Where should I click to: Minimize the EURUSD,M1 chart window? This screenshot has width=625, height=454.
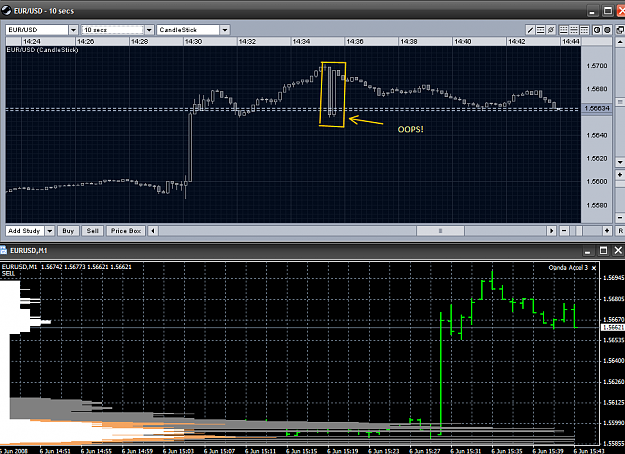point(587,251)
